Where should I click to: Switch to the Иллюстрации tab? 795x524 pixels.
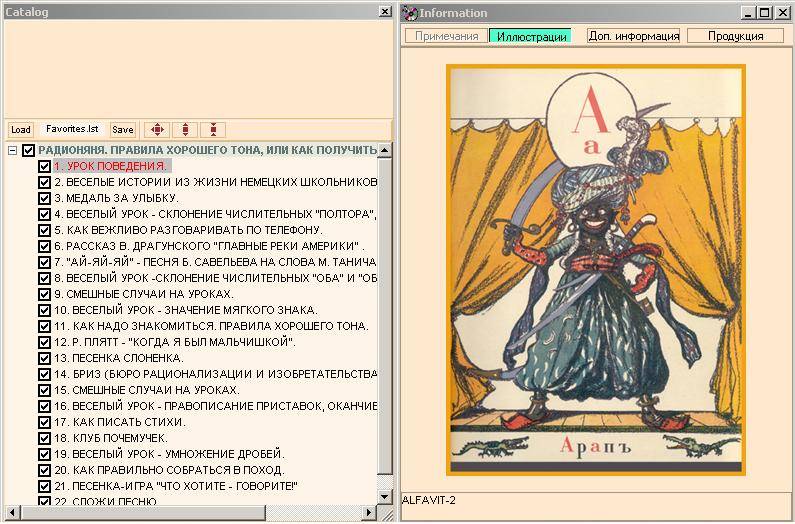click(x=531, y=36)
